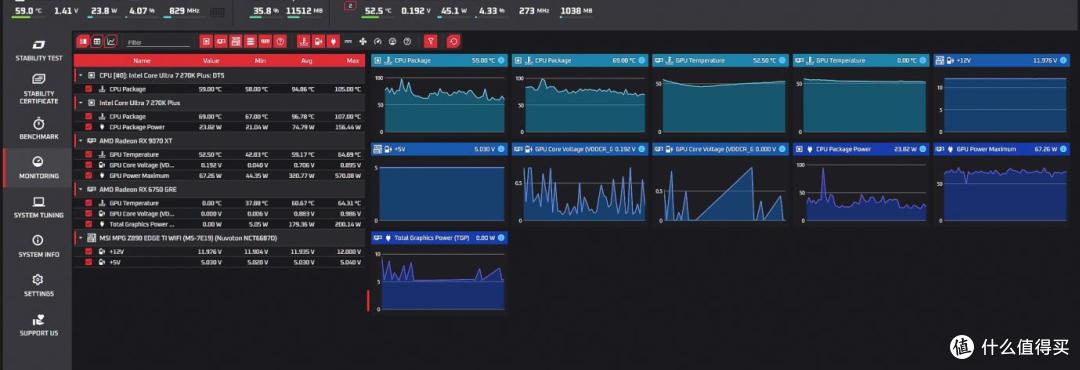Screen dimensions: 1080x370
Task: Click blue circle on GPU Power Maximum graph
Action: (x=1063, y=148)
